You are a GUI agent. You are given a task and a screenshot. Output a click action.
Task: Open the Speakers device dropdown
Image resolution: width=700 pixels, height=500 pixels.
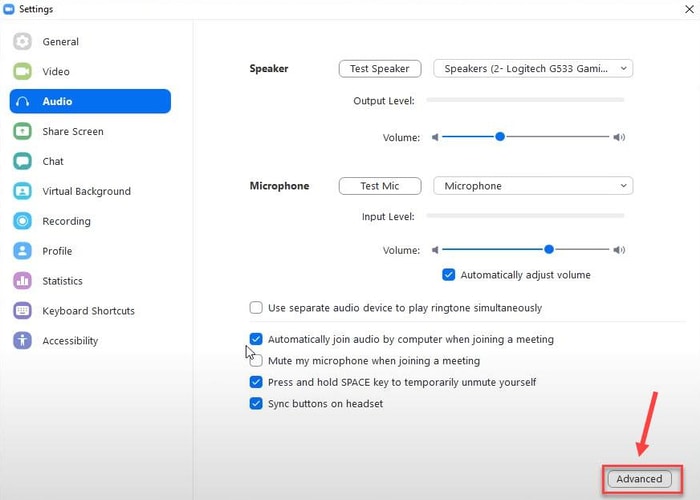click(533, 68)
